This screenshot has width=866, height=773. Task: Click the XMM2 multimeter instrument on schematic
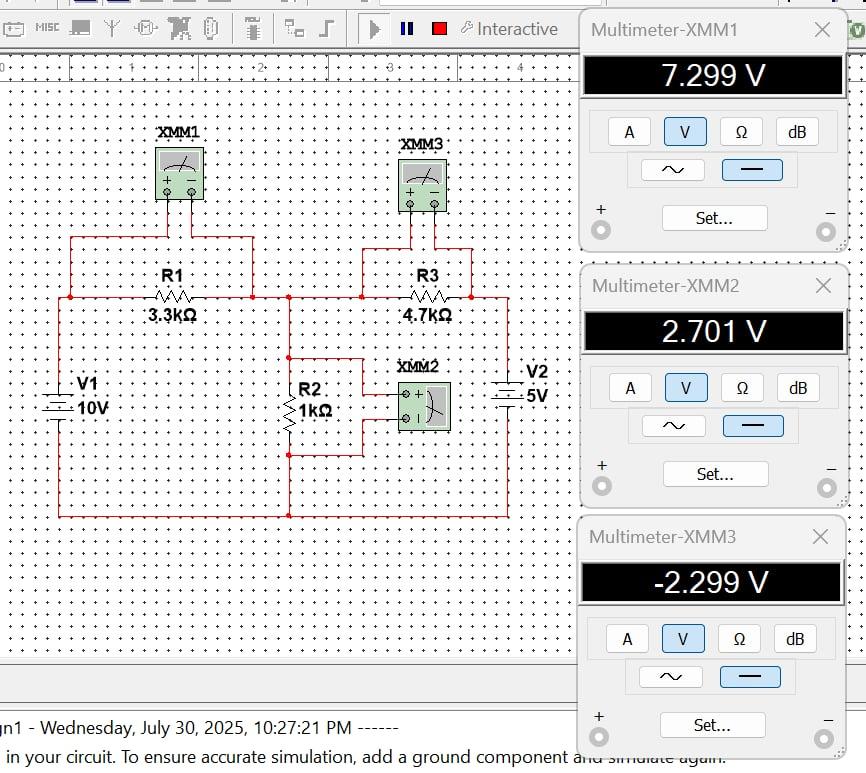click(x=424, y=407)
